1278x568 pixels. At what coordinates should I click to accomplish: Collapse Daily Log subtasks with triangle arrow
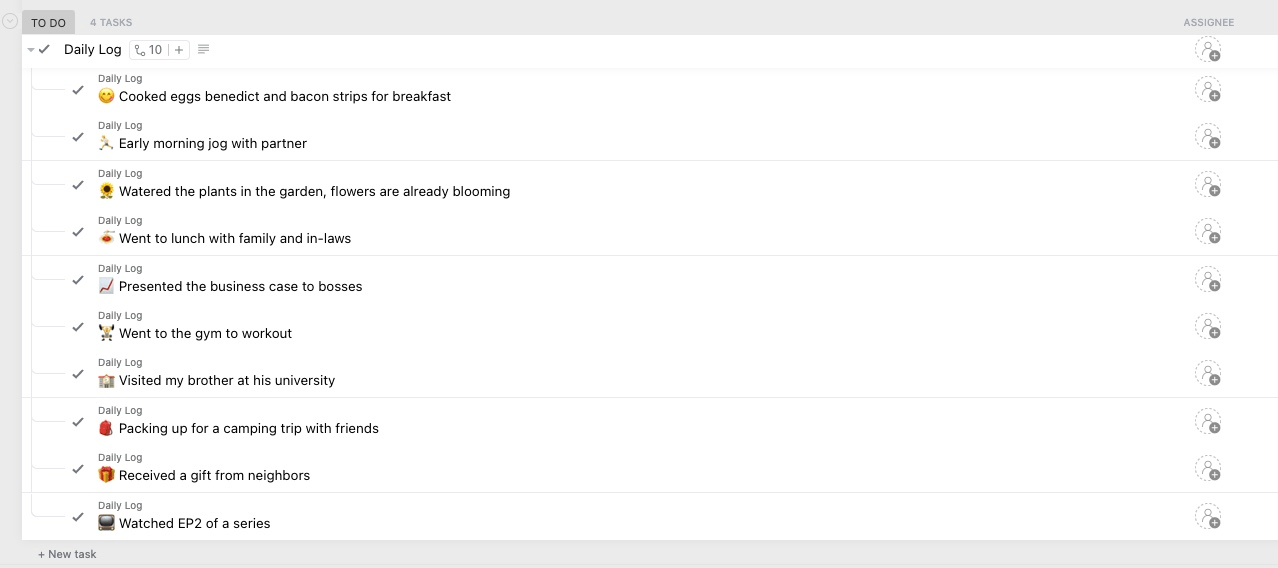click(31, 50)
